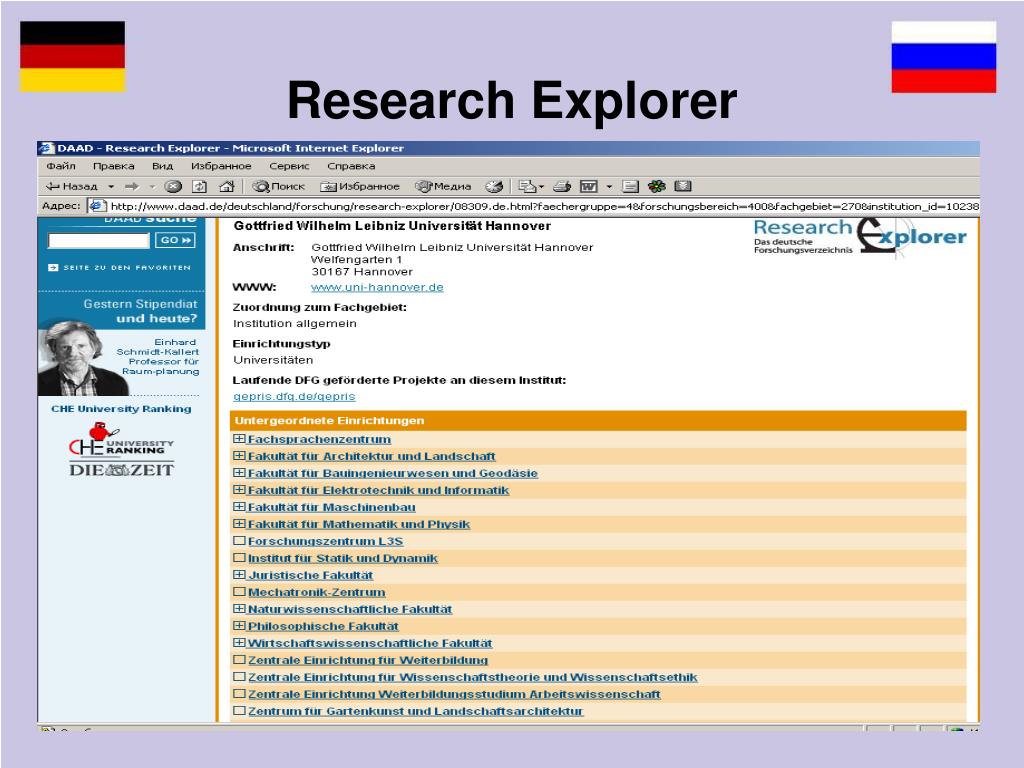
Task: Open the Медиа media toolbar button
Action: 443,186
